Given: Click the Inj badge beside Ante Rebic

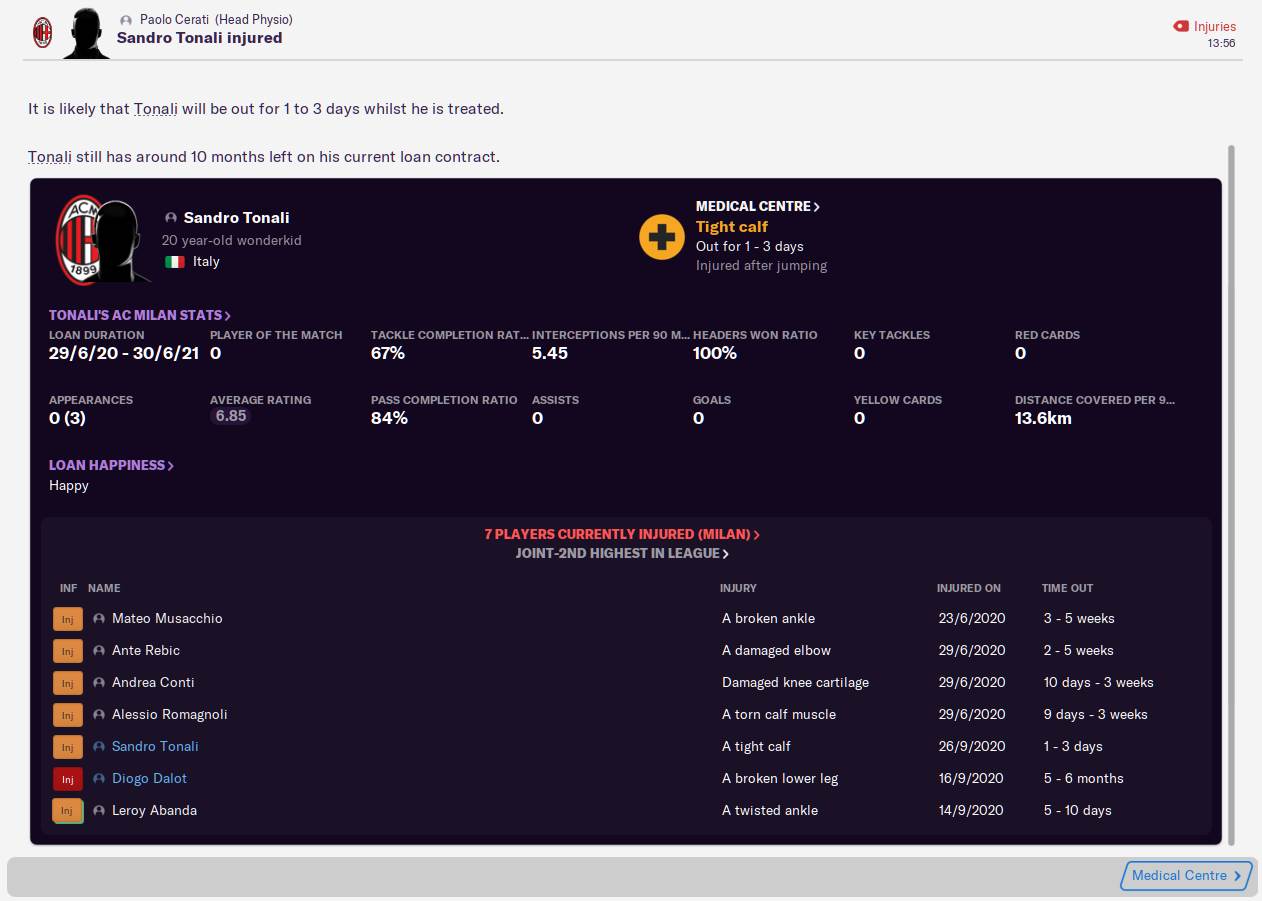Looking at the screenshot, I should click(67, 650).
